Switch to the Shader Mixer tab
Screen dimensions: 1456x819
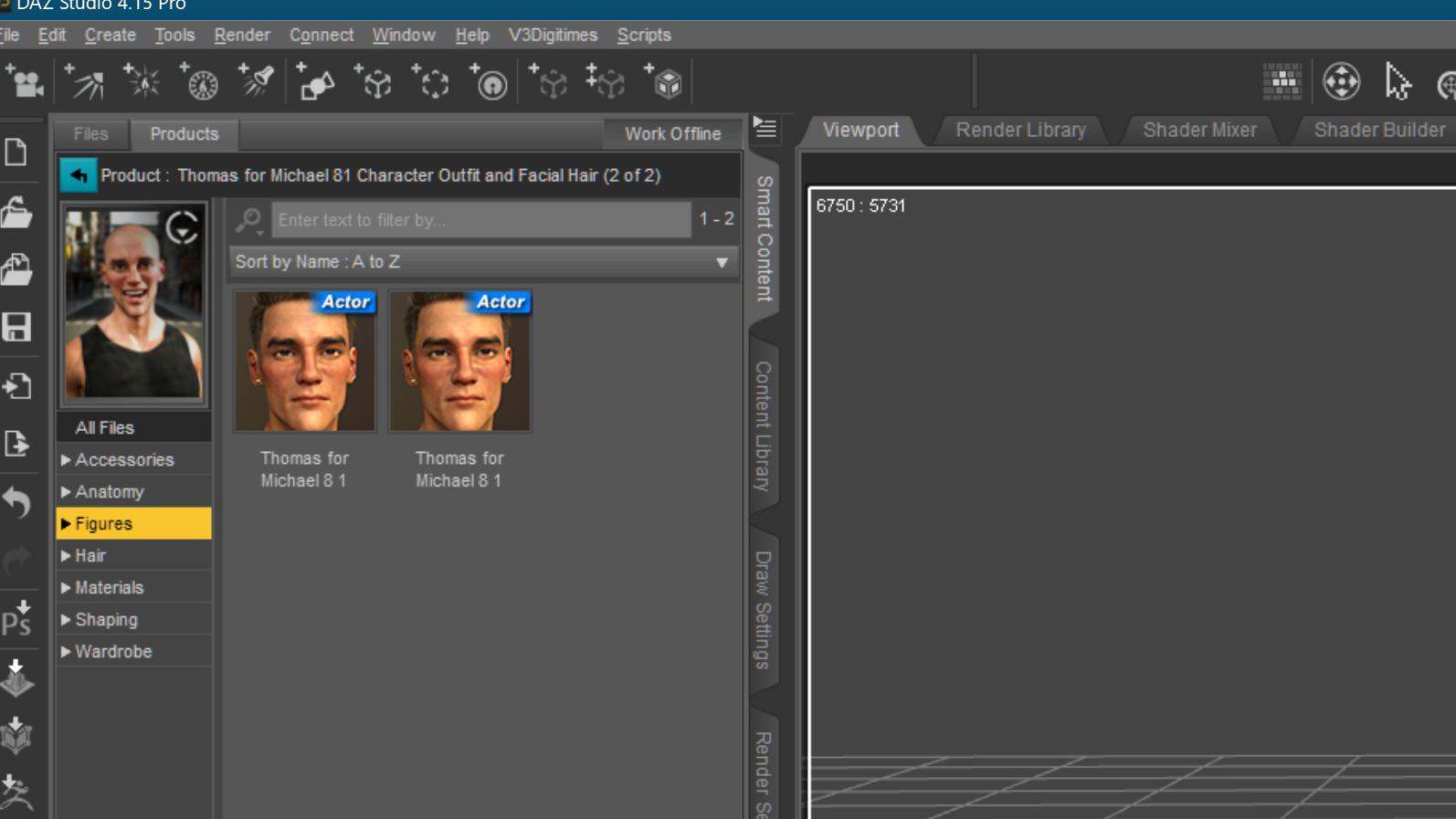click(x=1200, y=131)
